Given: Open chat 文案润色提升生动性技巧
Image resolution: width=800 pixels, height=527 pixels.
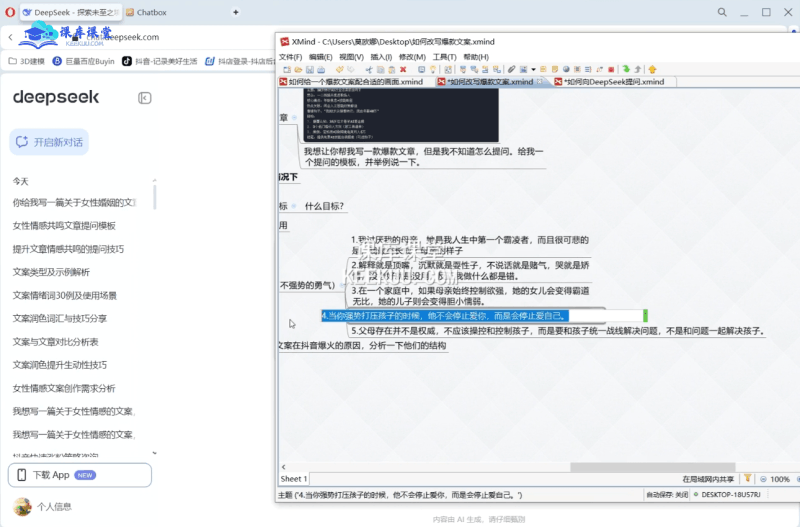Looking at the screenshot, I should pos(60,365).
